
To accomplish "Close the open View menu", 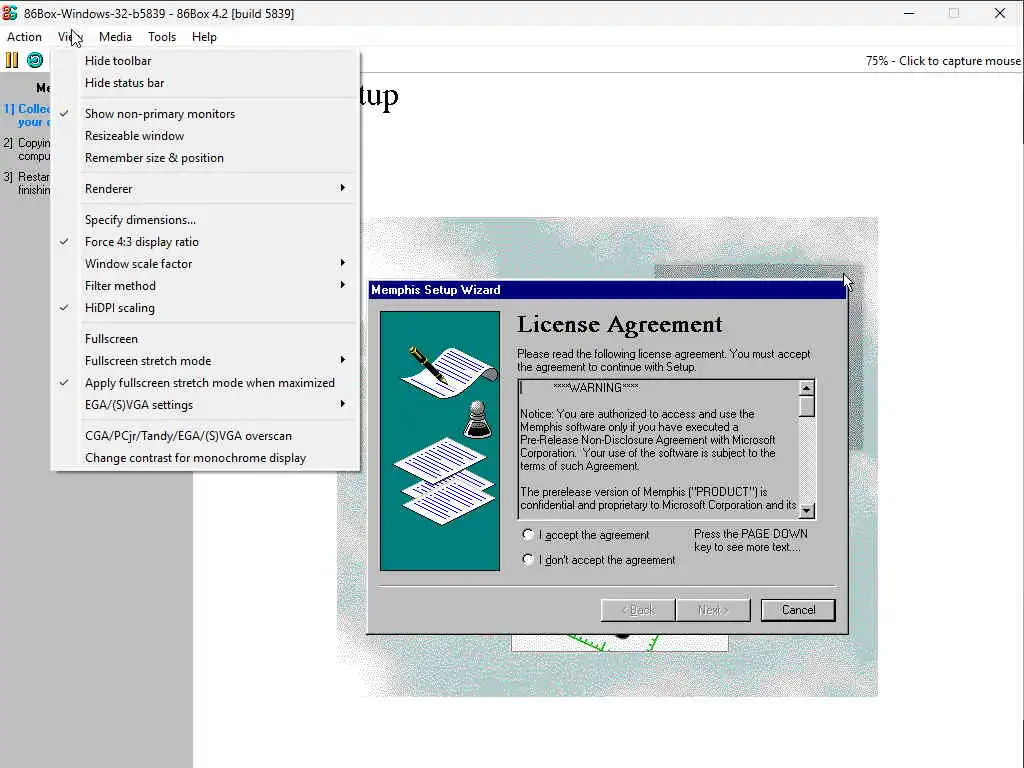I will coord(69,37).
